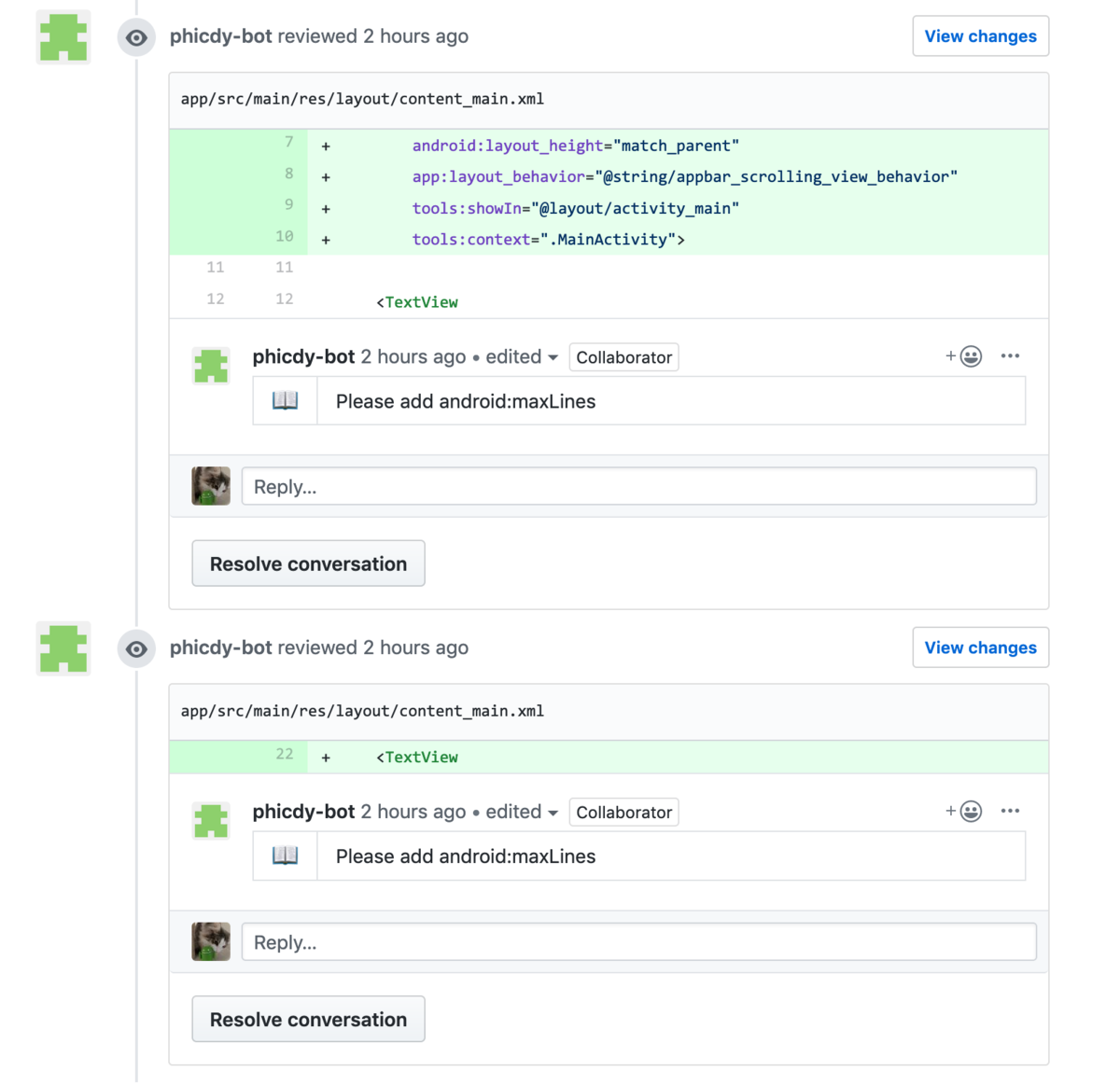Click phicdy-bot's avatar on the first review

63,37
